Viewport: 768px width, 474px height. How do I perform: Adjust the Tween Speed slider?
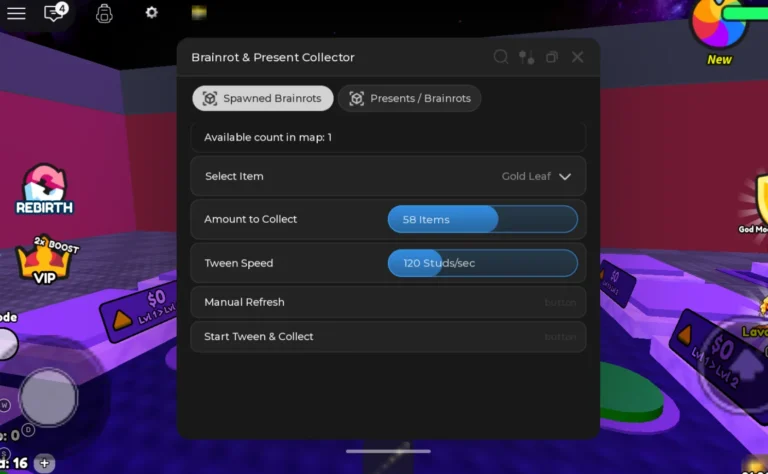click(482, 263)
